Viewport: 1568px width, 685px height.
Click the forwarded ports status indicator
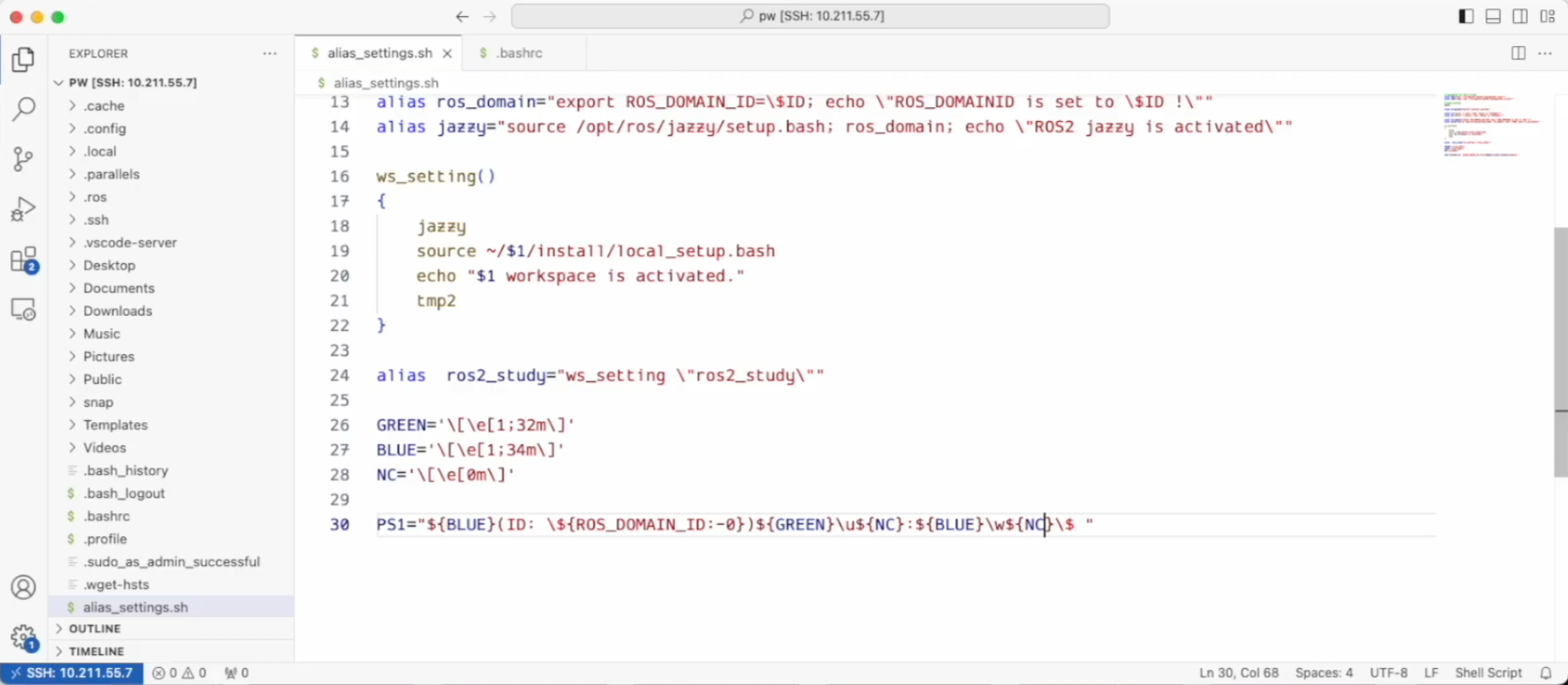tap(236, 673)
